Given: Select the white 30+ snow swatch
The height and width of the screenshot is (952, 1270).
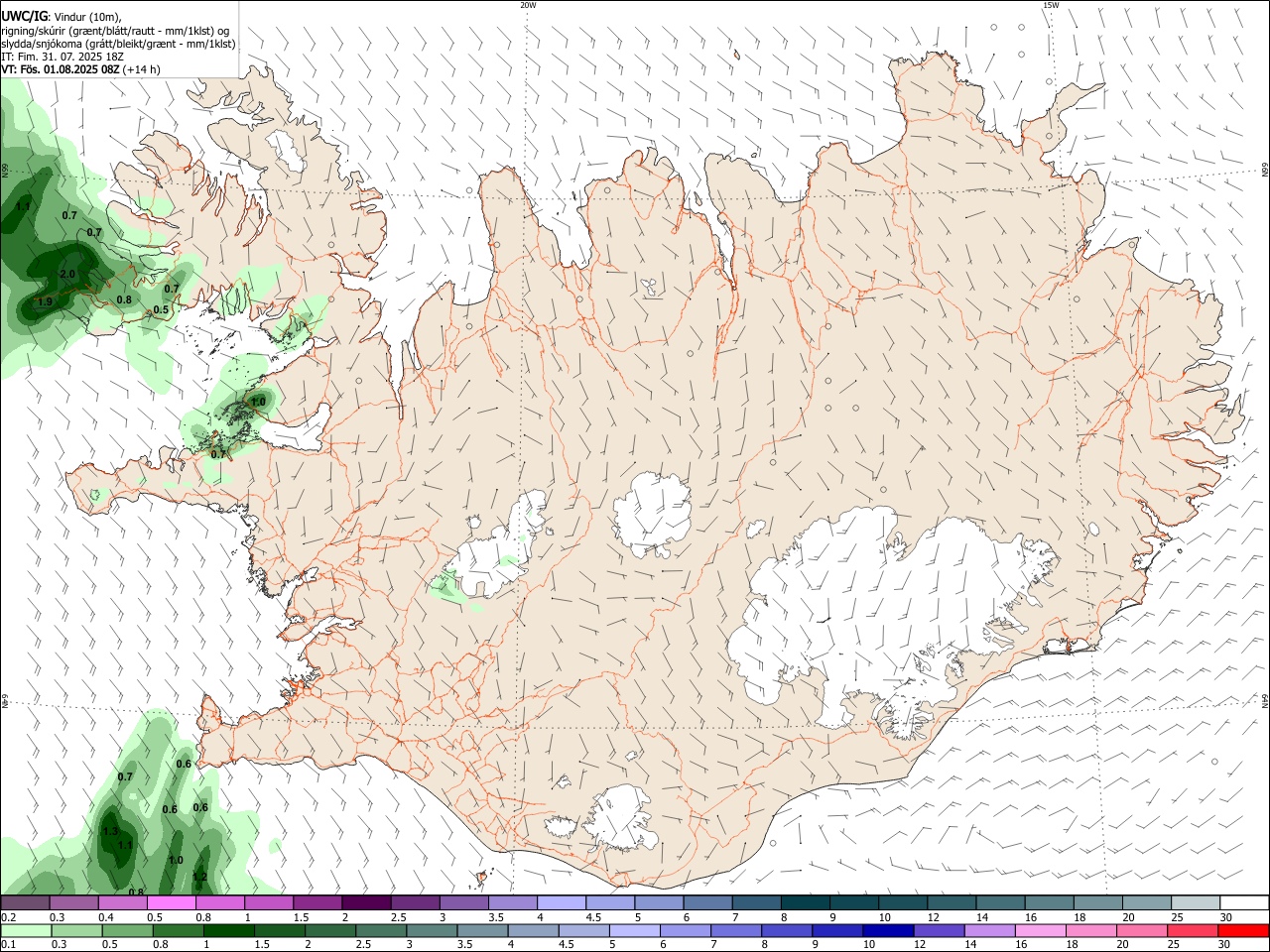Looking at the screenshot, I should (x=1243, y=903).
